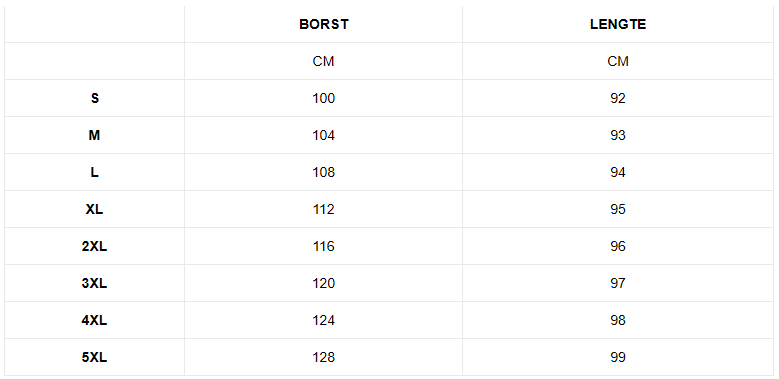Select the M size row label
The image size is (779, 379).
[x=94, y=135]
